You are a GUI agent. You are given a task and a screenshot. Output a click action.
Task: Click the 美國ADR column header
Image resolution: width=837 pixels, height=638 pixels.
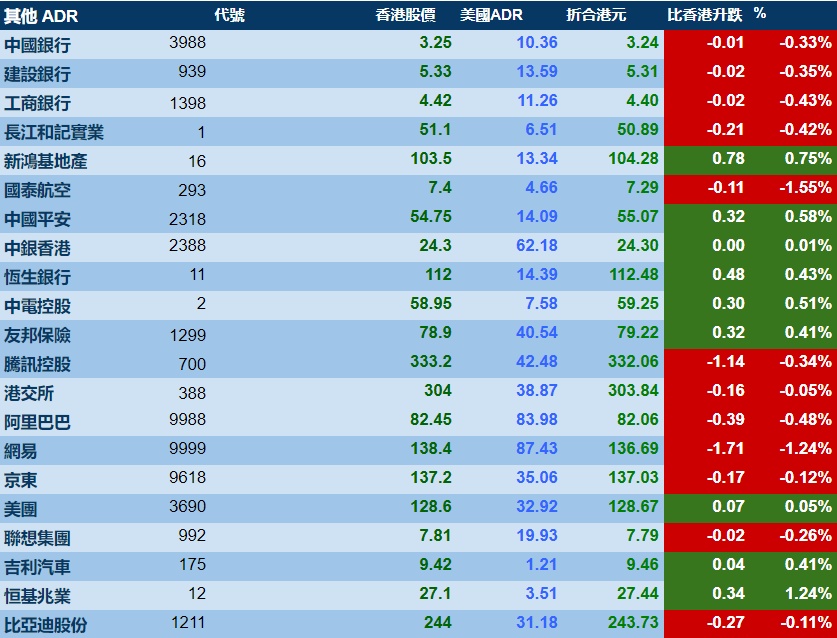point(491,15)
